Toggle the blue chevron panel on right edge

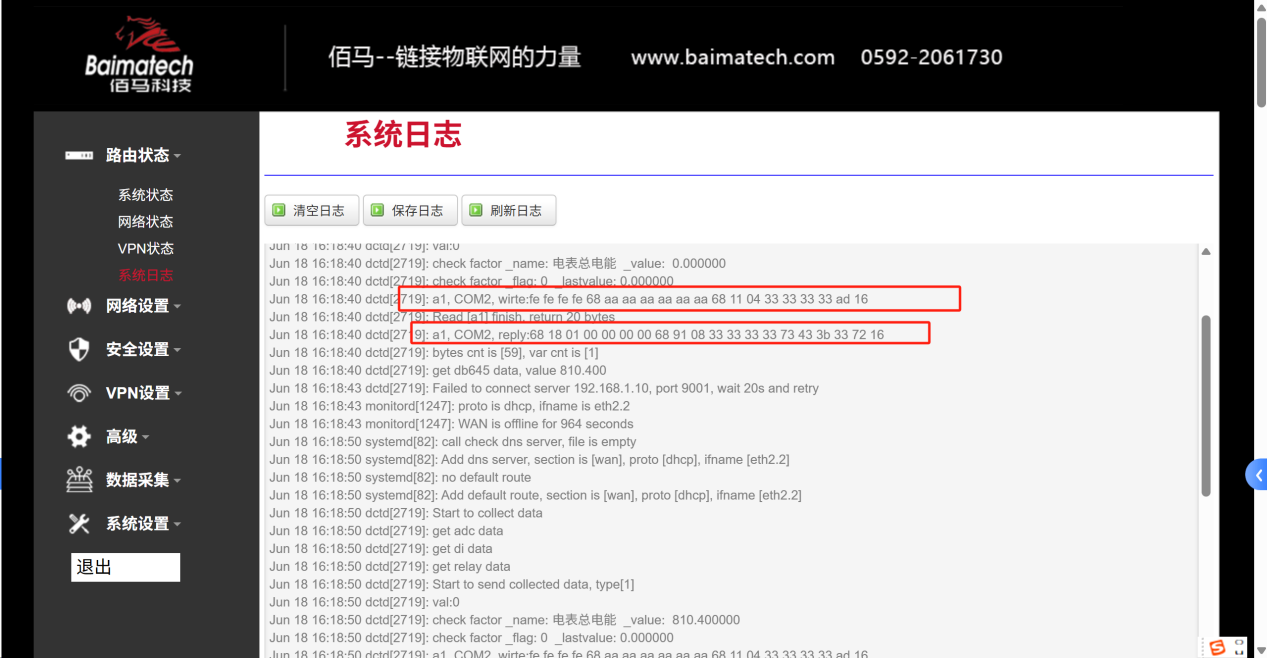click(1256, 474)
